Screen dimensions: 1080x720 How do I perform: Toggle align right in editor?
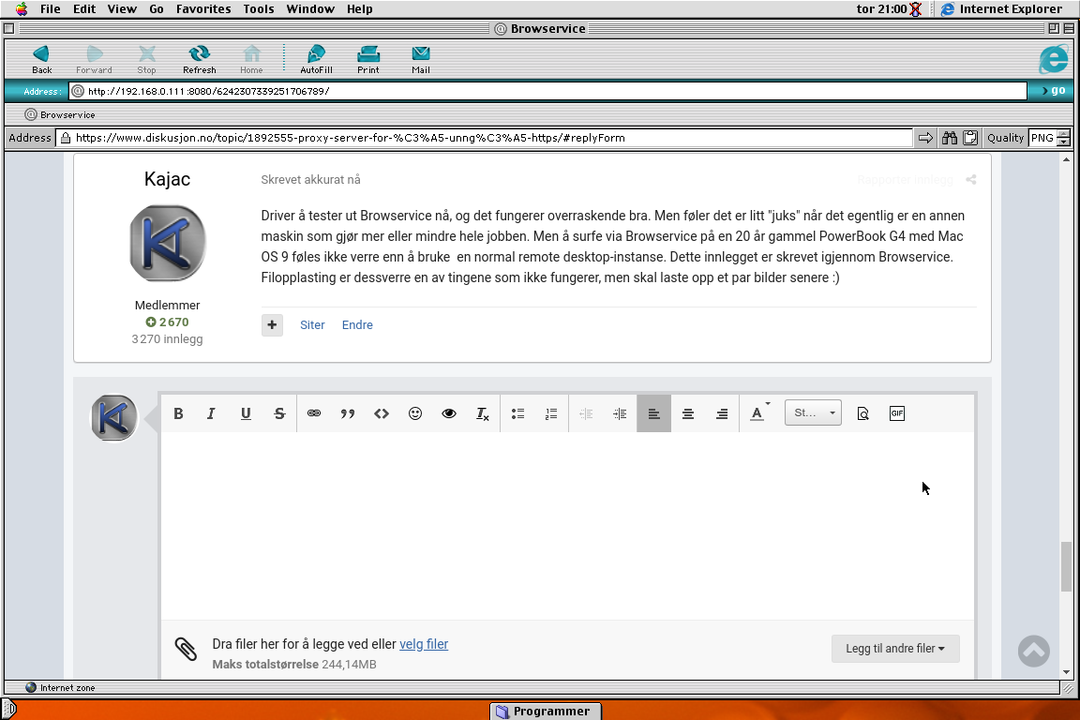(x=722, y=413)
